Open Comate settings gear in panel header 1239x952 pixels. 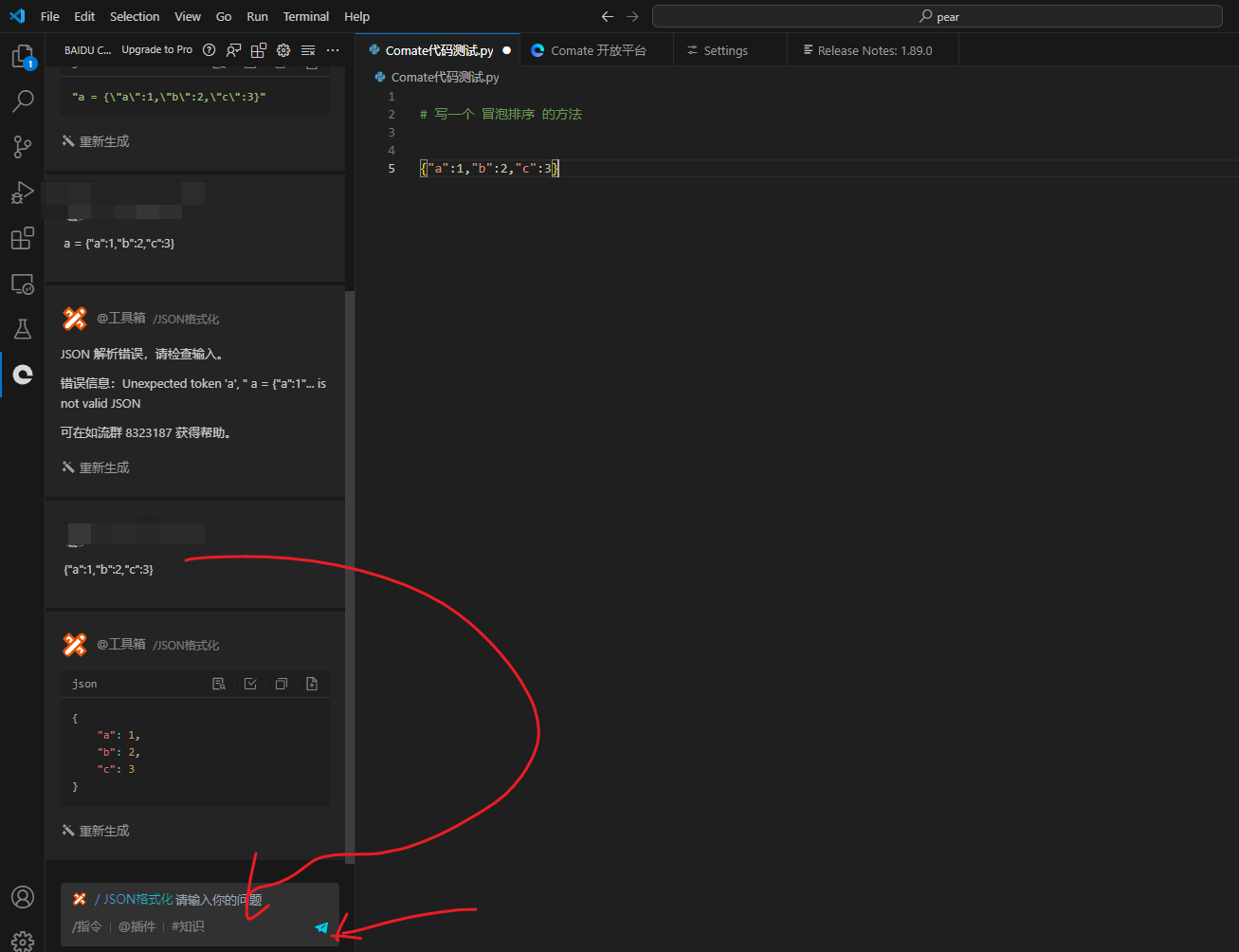(x=283, y=50)
